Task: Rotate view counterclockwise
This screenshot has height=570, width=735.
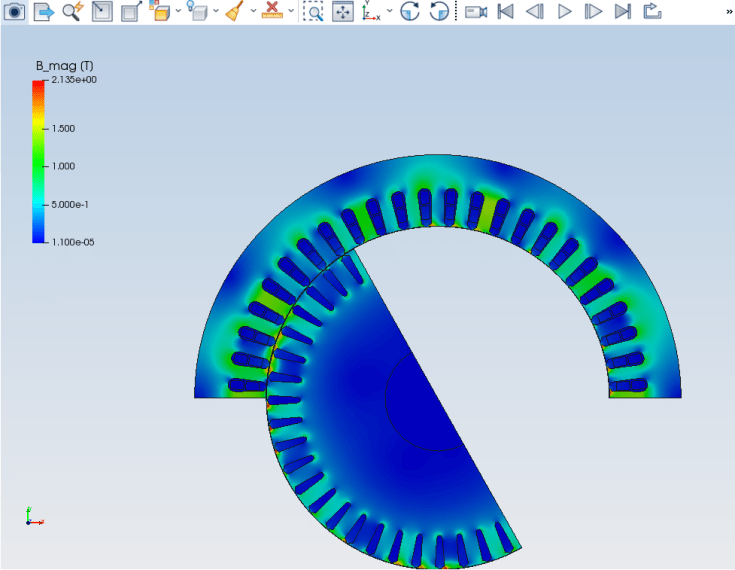Action: click(438, 11)
